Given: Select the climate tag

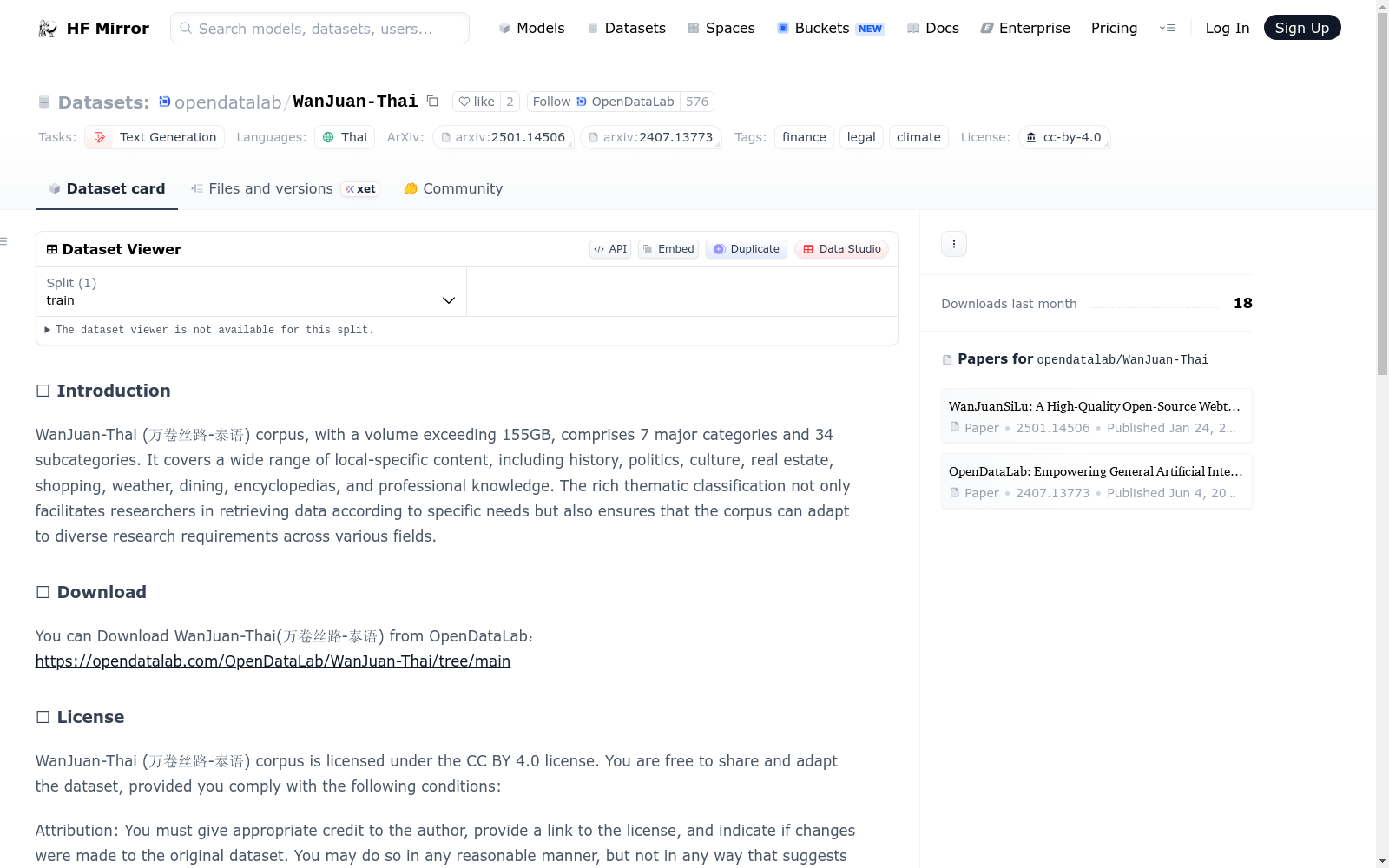Looking at the screenshot, I should (918, 137).
